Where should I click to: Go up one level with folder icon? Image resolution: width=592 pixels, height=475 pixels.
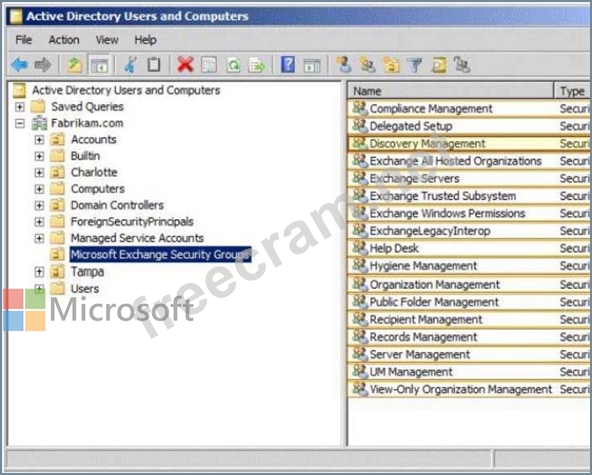tap(74, 65)
